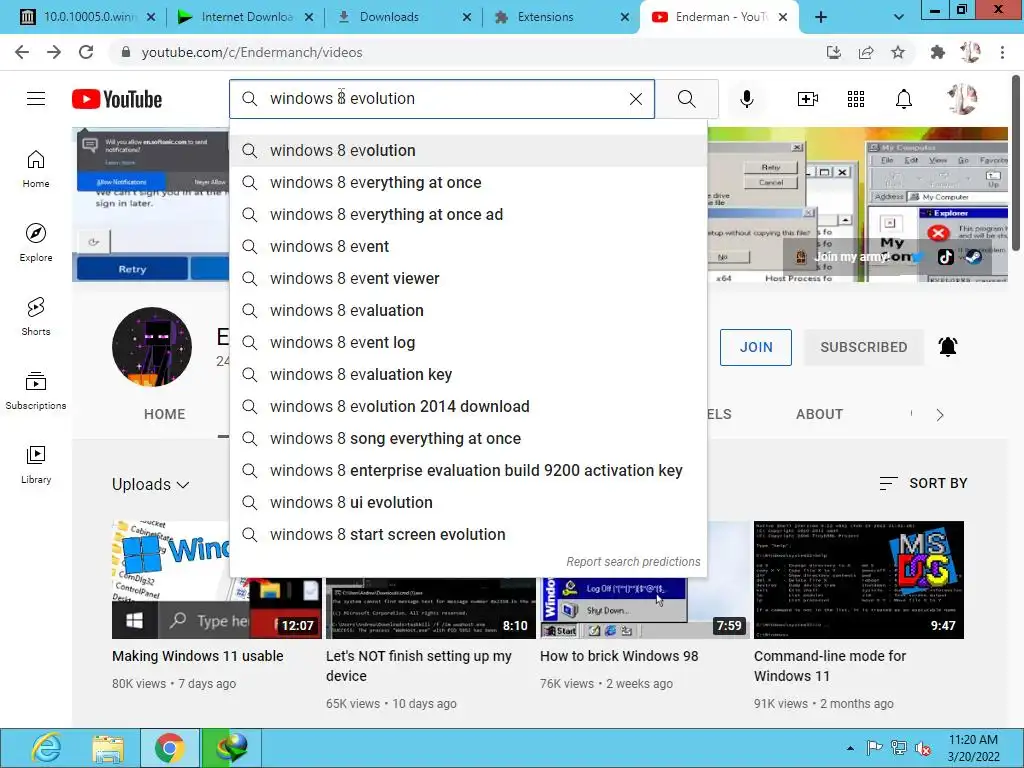Select suggestion 'windows 8 evolution'
Screen dimensions: 1024x768
tap(468, 150)
